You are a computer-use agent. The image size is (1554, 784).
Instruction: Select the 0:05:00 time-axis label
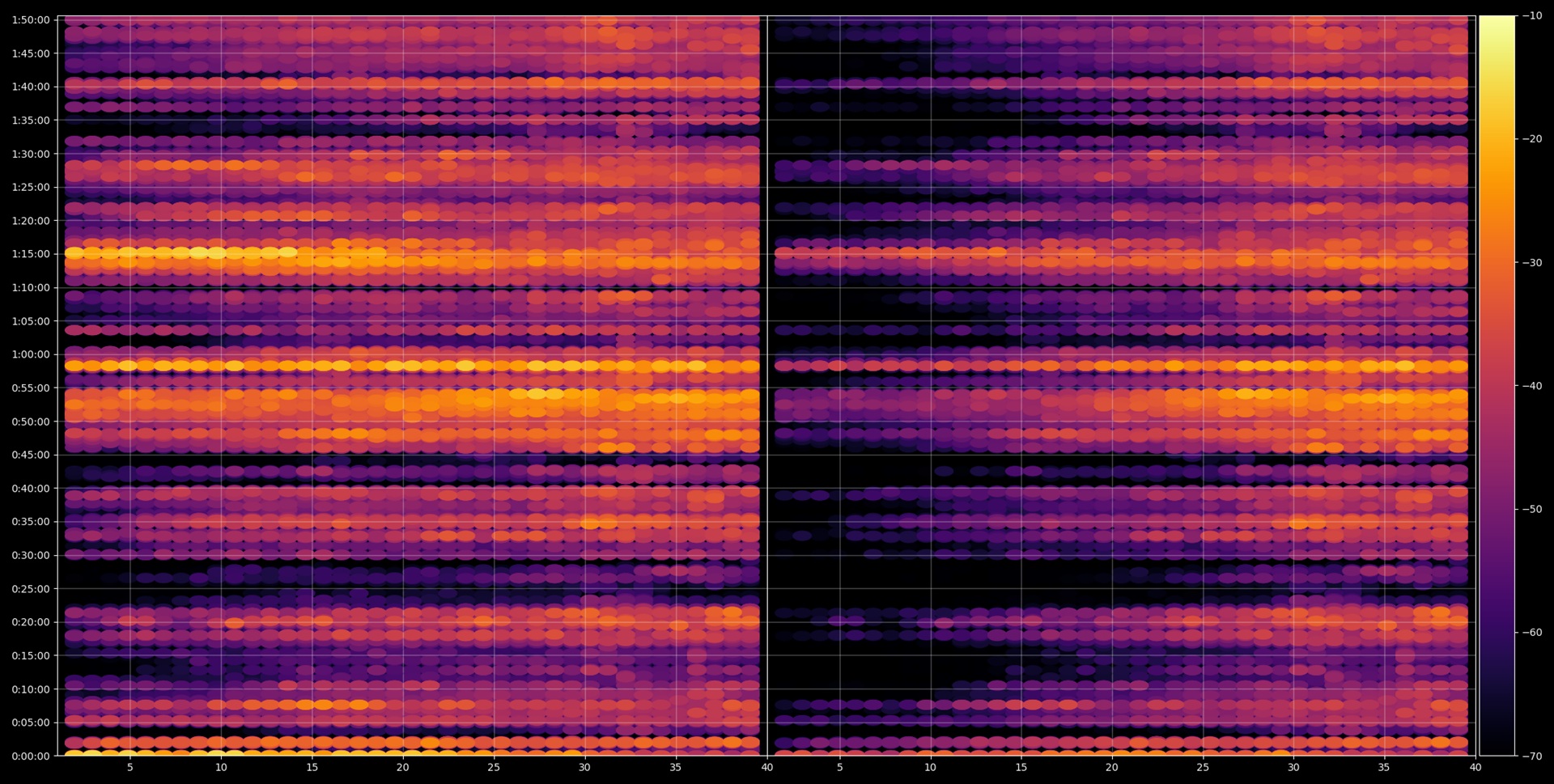point(31,723)
